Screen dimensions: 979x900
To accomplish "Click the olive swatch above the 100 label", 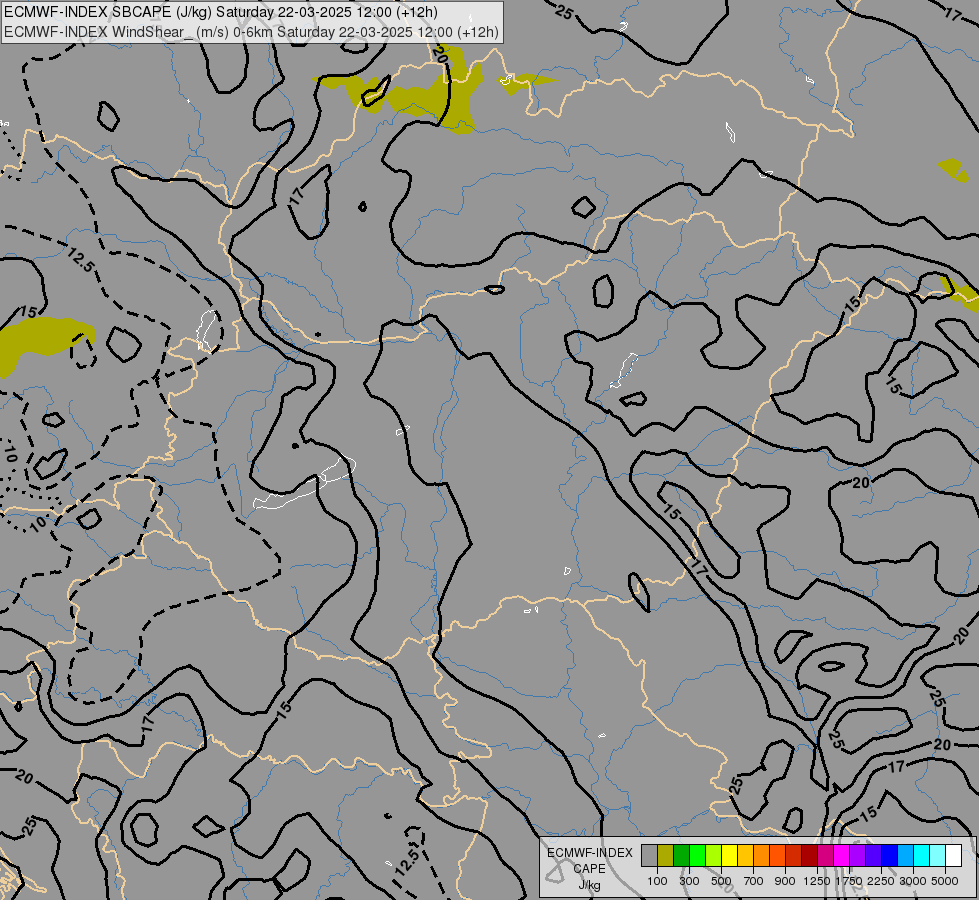I will click(666, 855).
